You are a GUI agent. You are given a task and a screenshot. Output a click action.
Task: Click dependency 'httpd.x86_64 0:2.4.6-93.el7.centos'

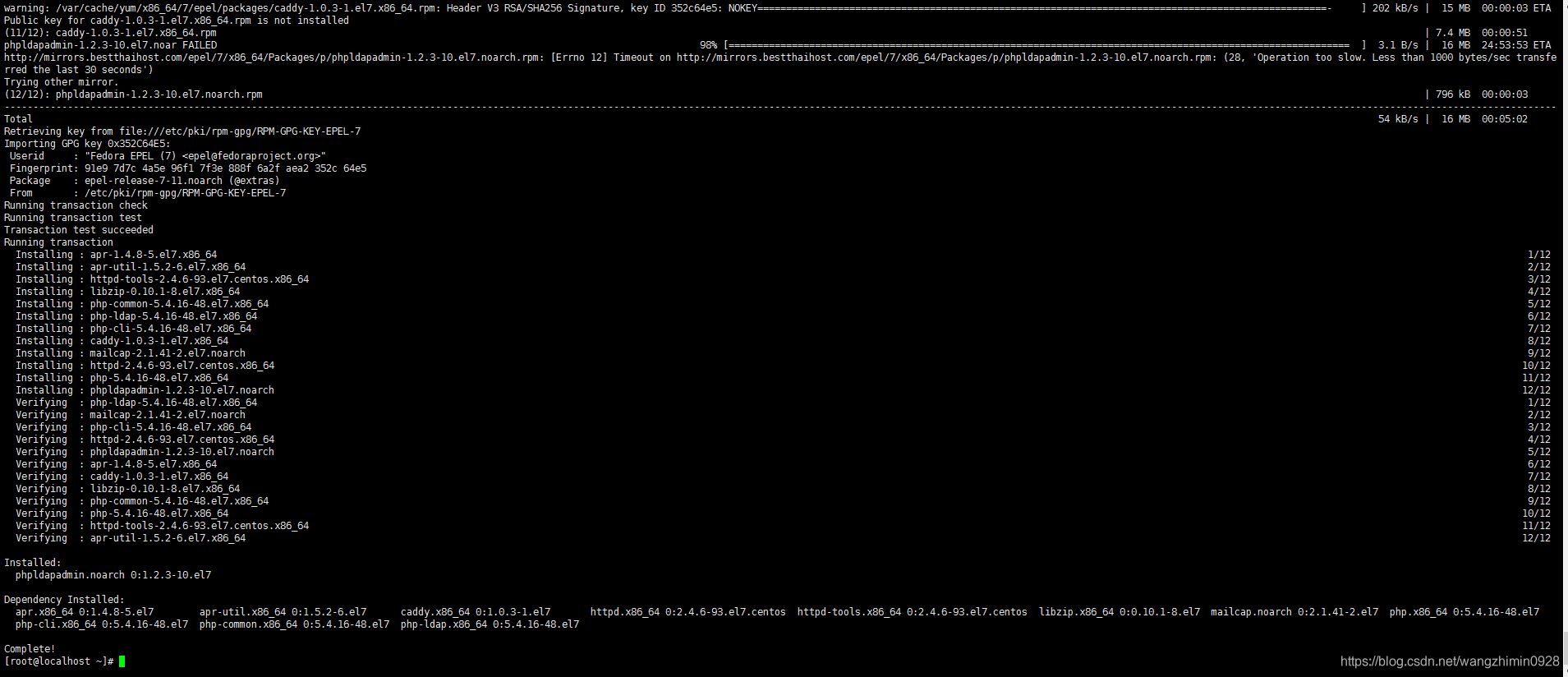coord(688,612)
